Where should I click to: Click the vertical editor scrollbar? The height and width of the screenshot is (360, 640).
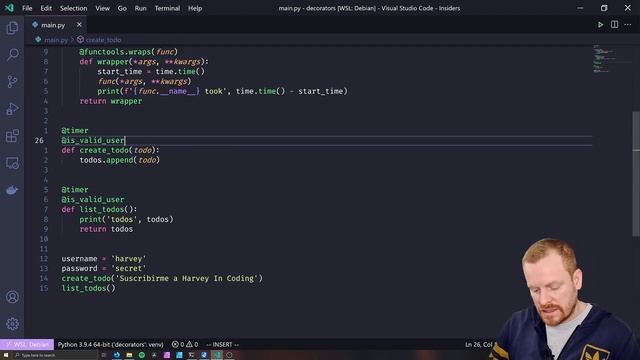pos(636,173)
